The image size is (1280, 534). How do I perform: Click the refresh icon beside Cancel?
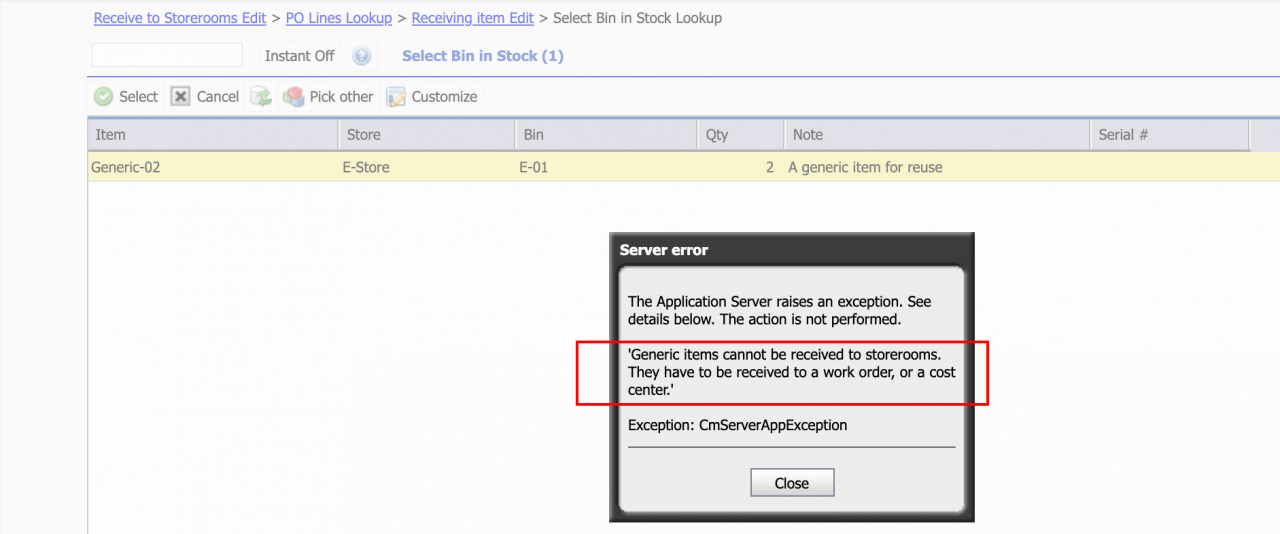pos(261,97)
